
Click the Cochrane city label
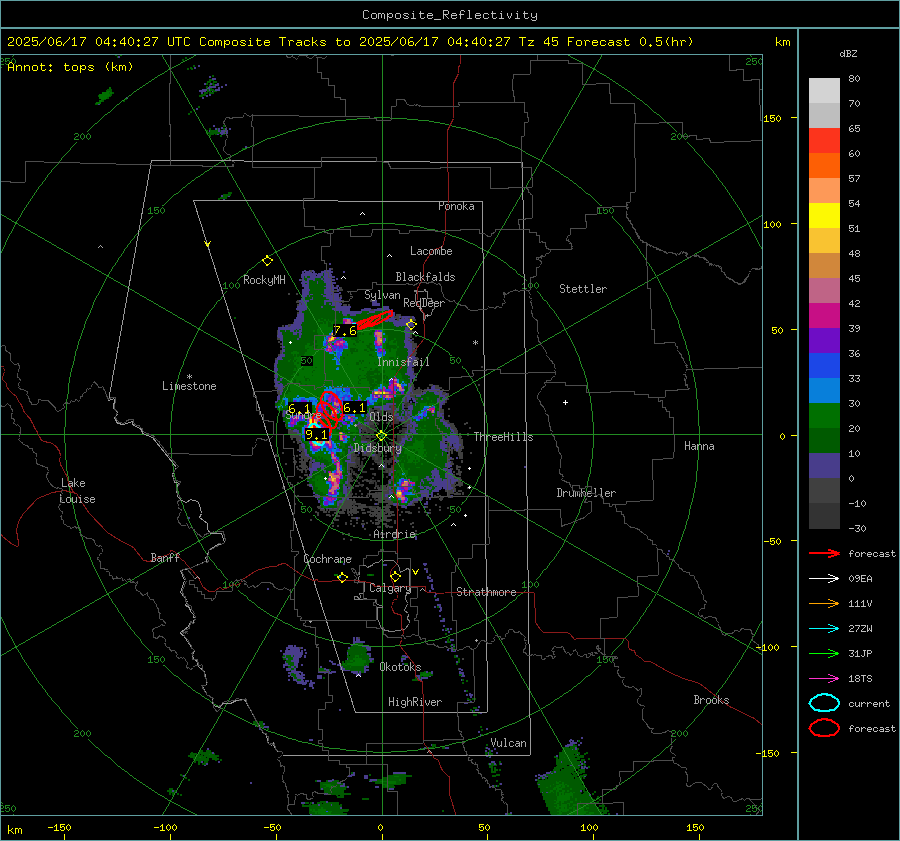tap(327, 559)
